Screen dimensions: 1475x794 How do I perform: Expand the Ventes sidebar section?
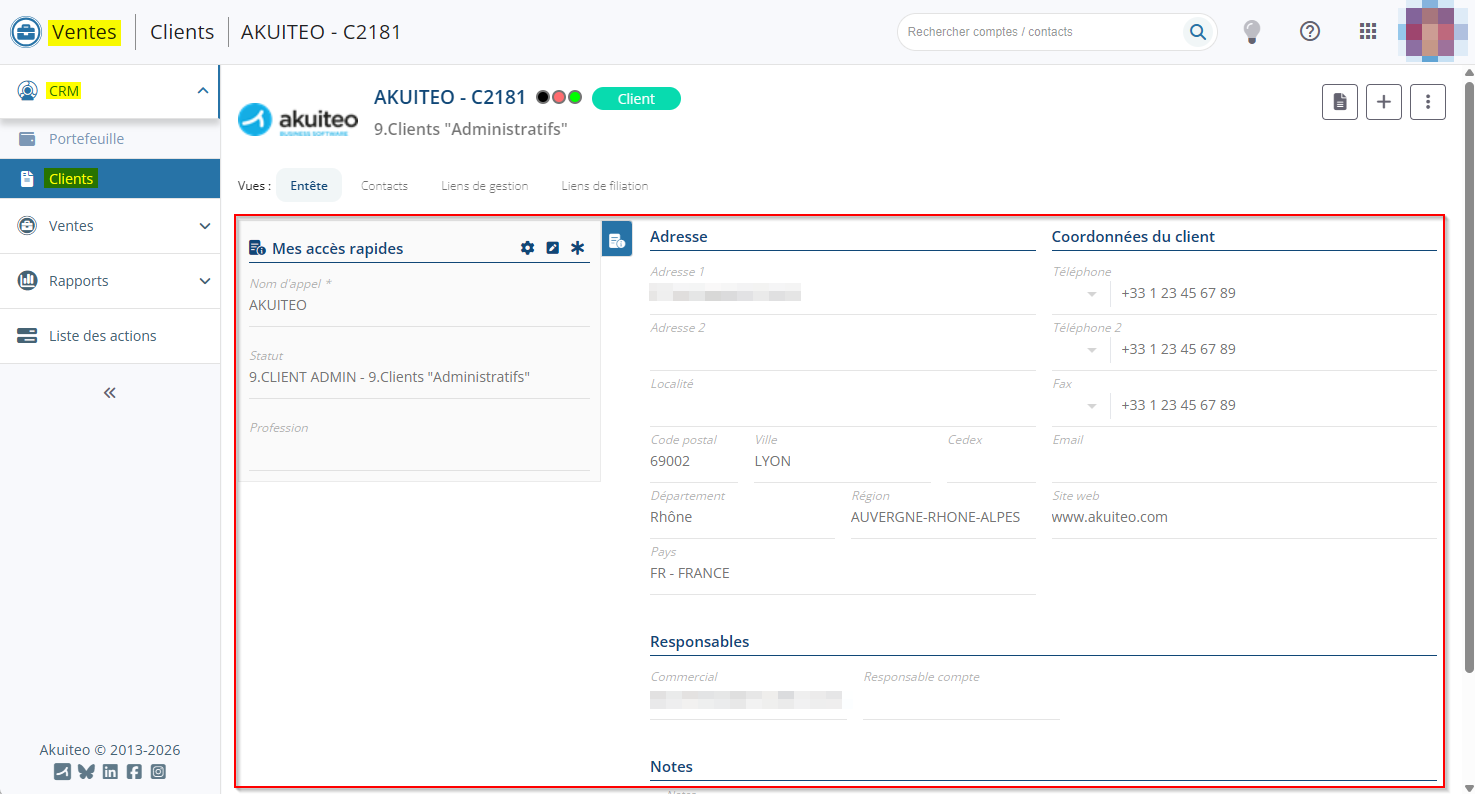click(204, 226)
